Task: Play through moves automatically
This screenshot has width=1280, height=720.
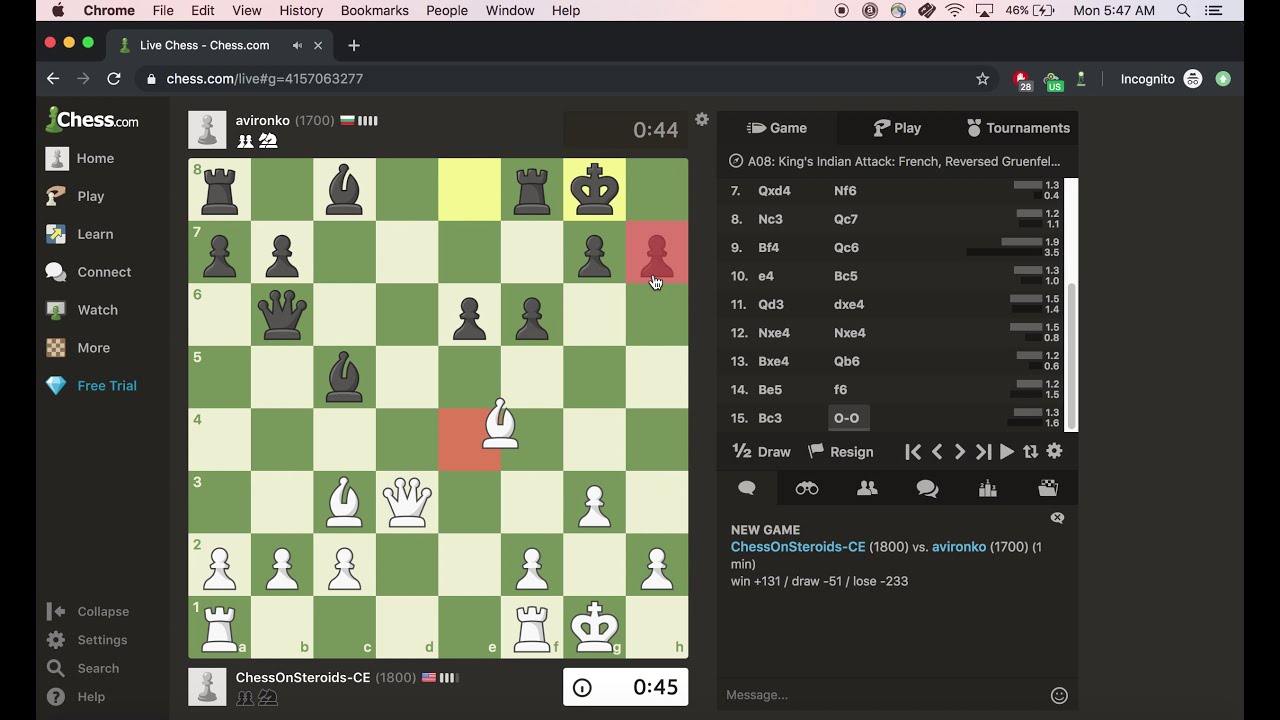Action: click(1007, 452)
